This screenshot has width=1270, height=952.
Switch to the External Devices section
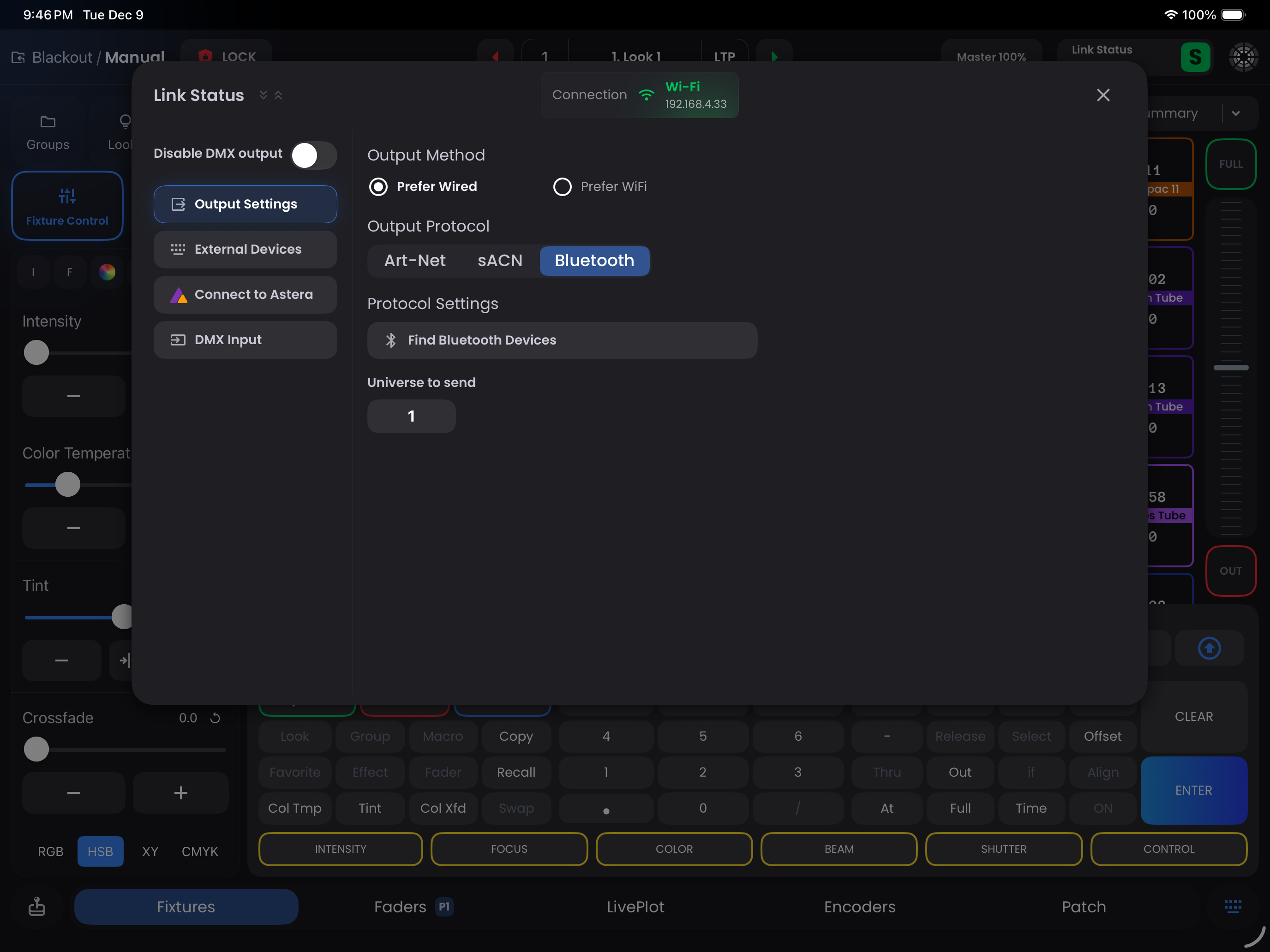[x=245, y=250]
